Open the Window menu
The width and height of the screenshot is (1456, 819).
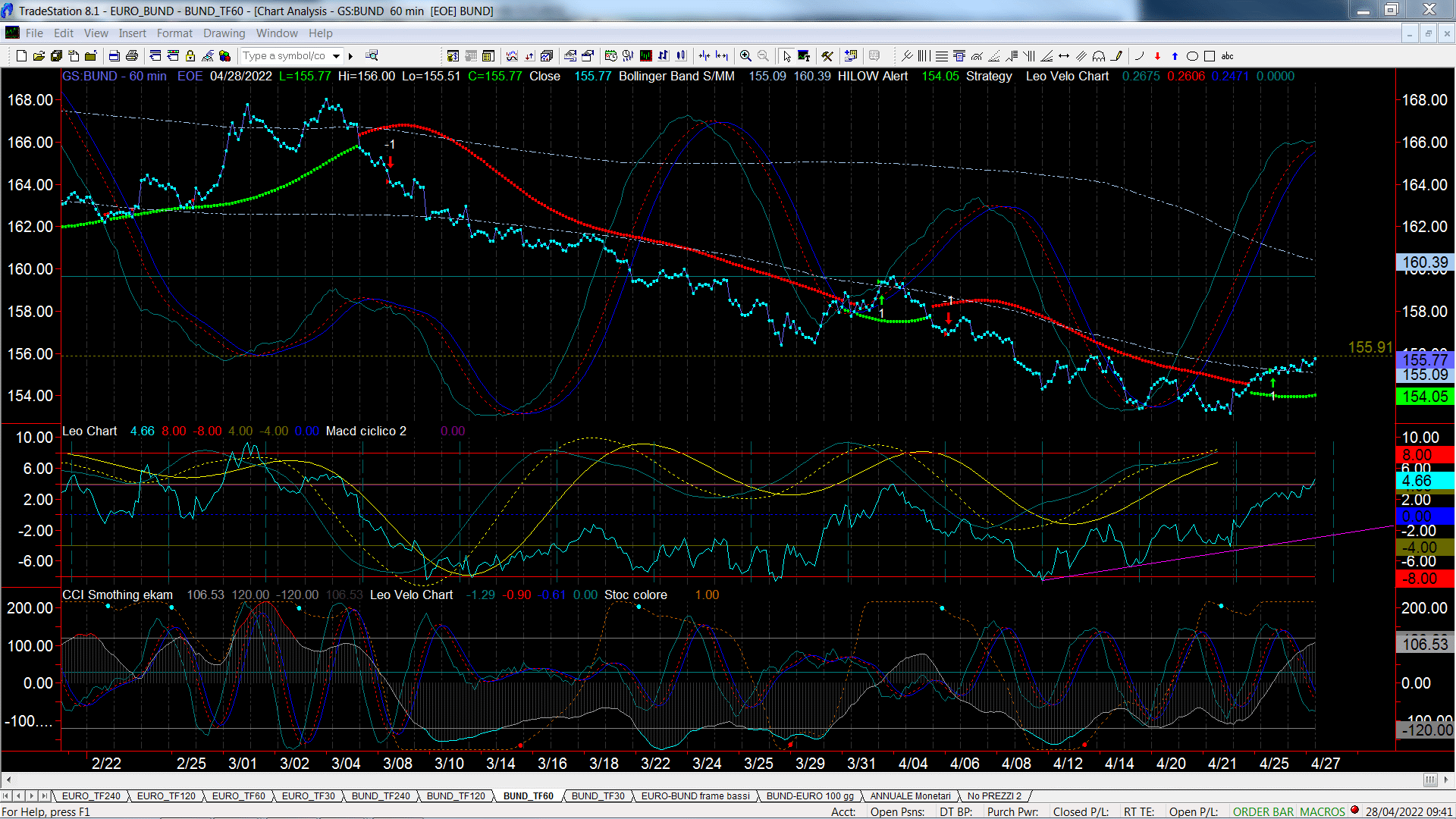click(277, 33)
